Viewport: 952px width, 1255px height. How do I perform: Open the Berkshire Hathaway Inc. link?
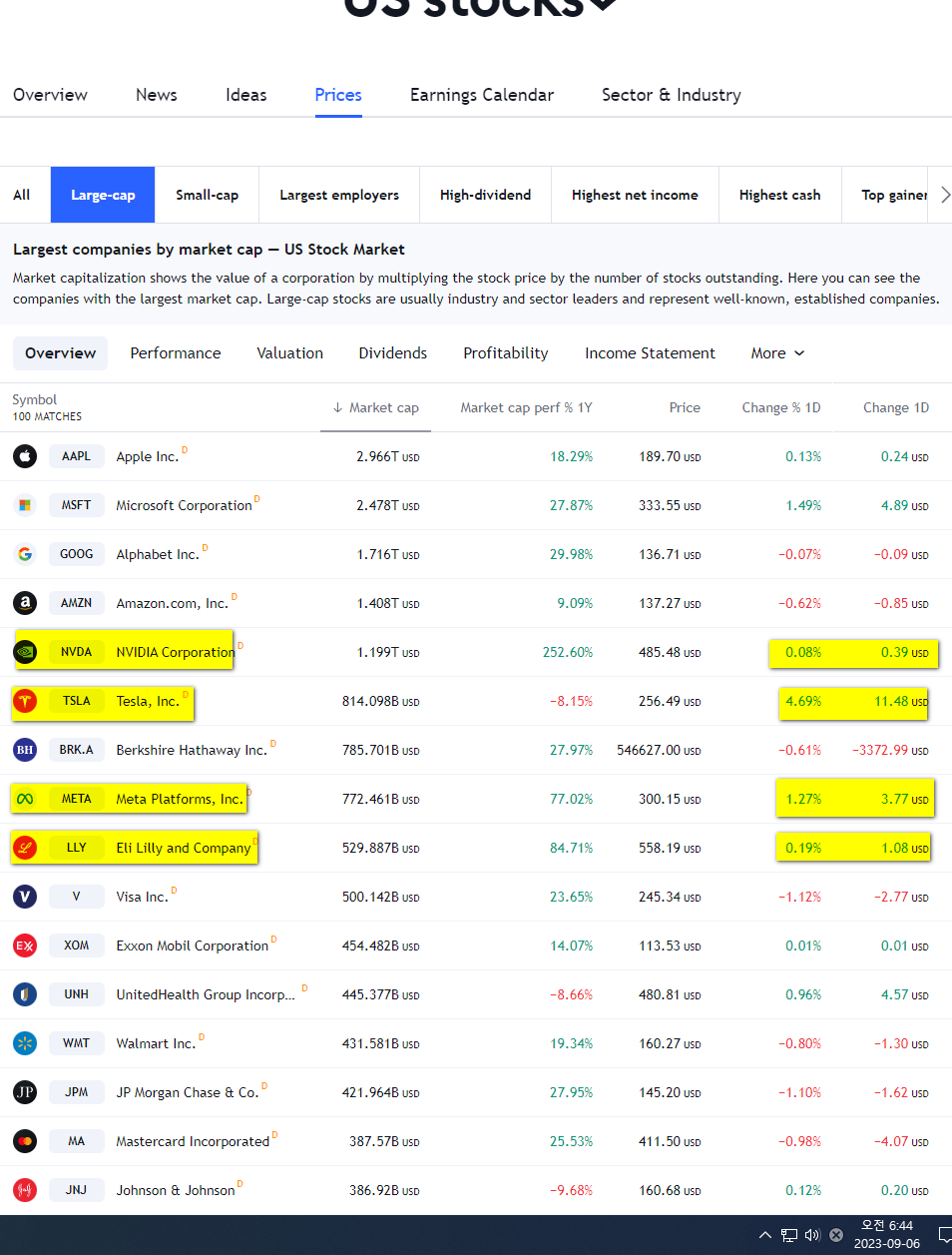pyautogui.click(x=192, y=750)
